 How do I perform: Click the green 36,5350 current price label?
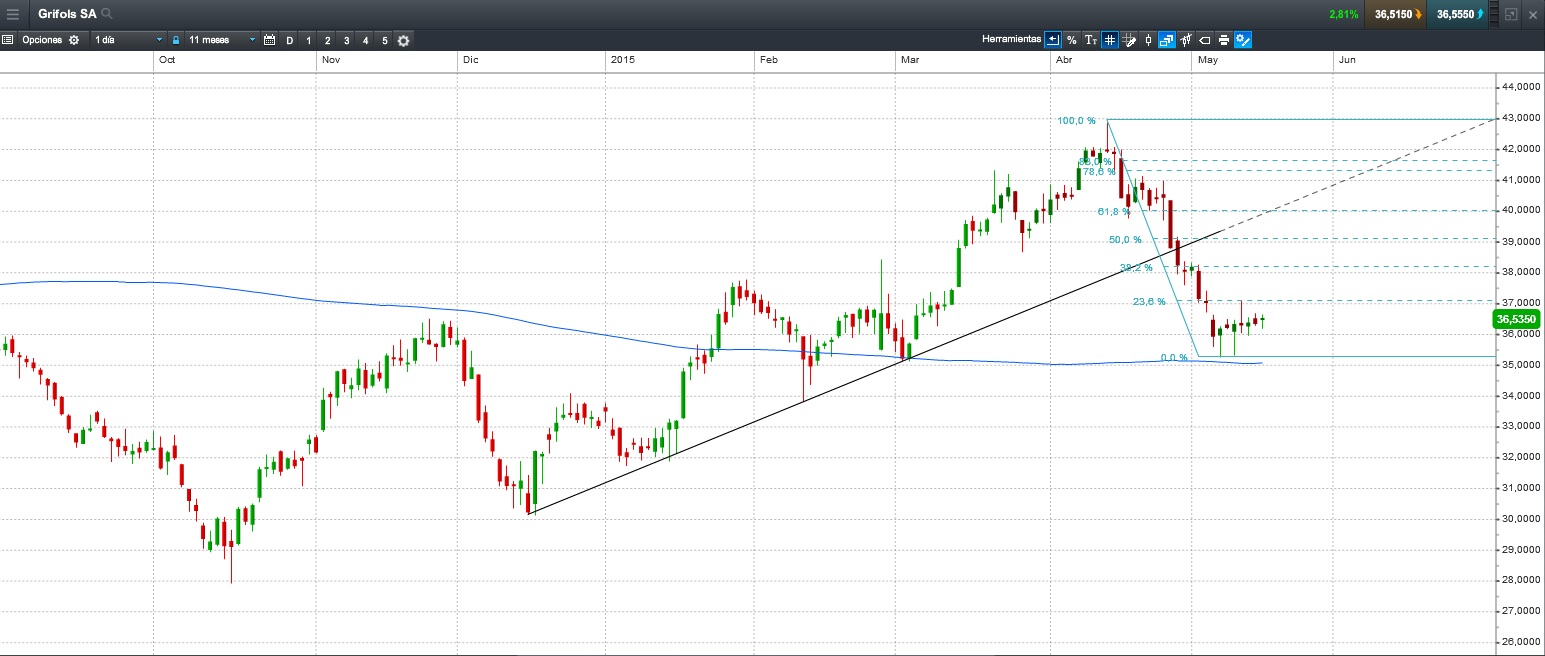tap(1516, 319)
